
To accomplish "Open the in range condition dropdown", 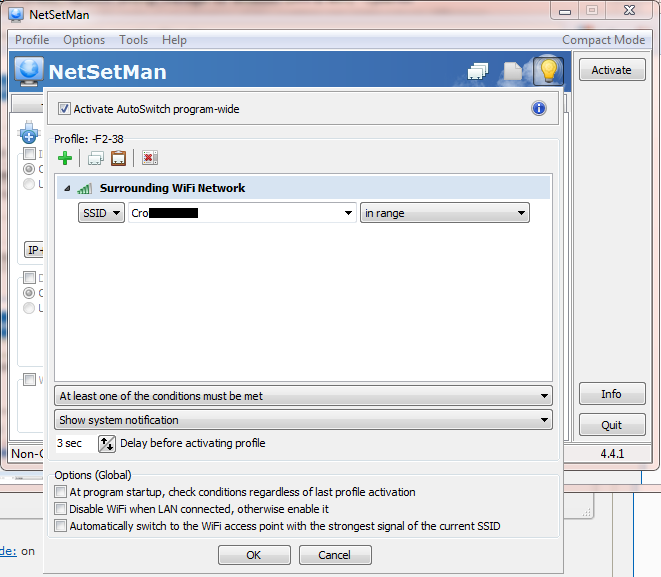I will click(445, 213).
